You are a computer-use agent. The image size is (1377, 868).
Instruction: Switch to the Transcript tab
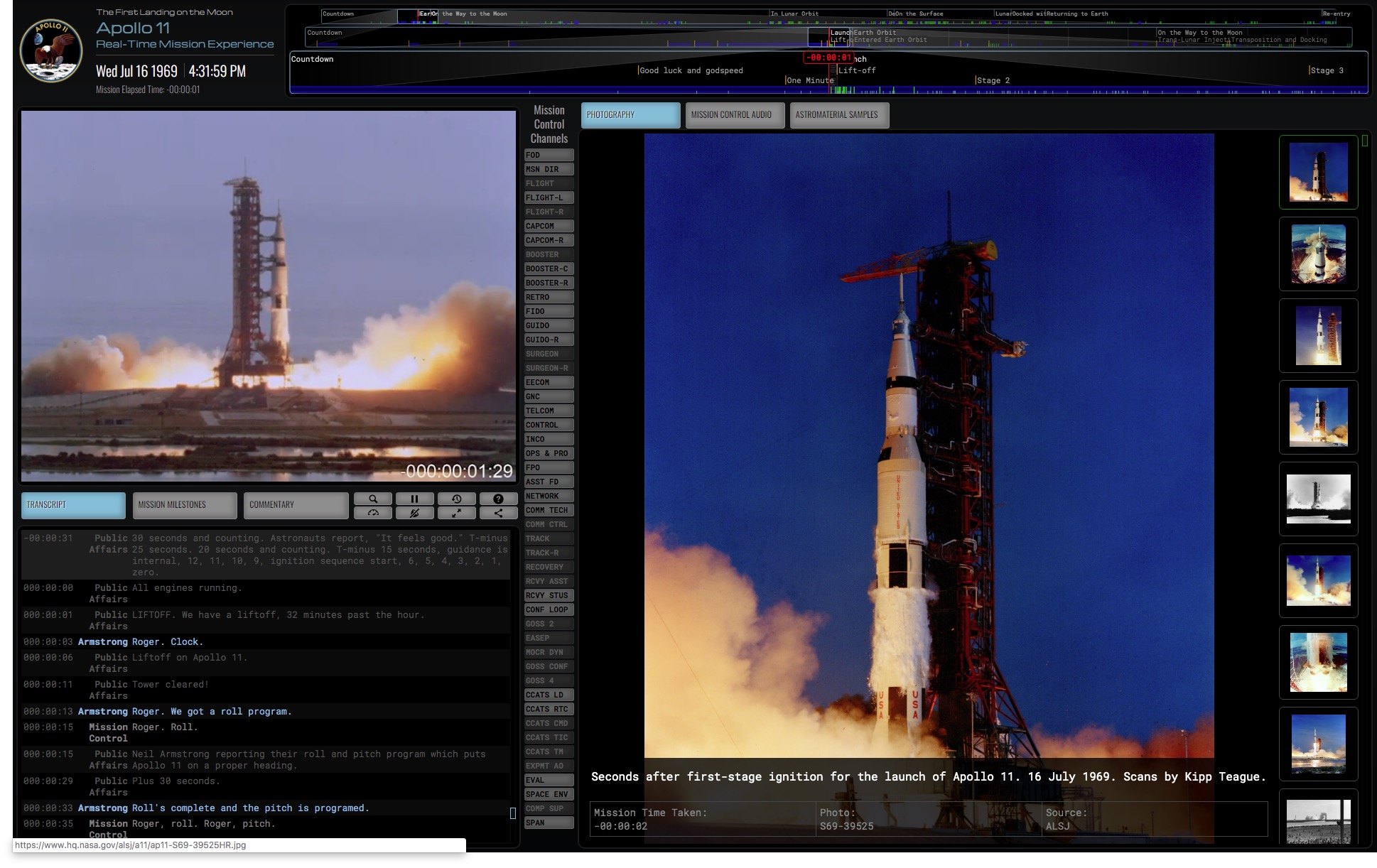73,505
